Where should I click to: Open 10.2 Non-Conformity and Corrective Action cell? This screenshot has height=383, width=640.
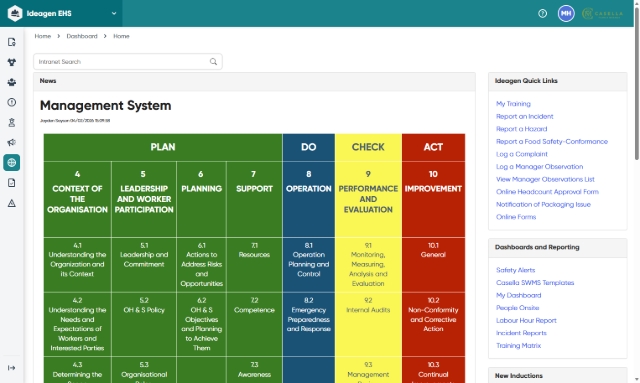(433, 324)
